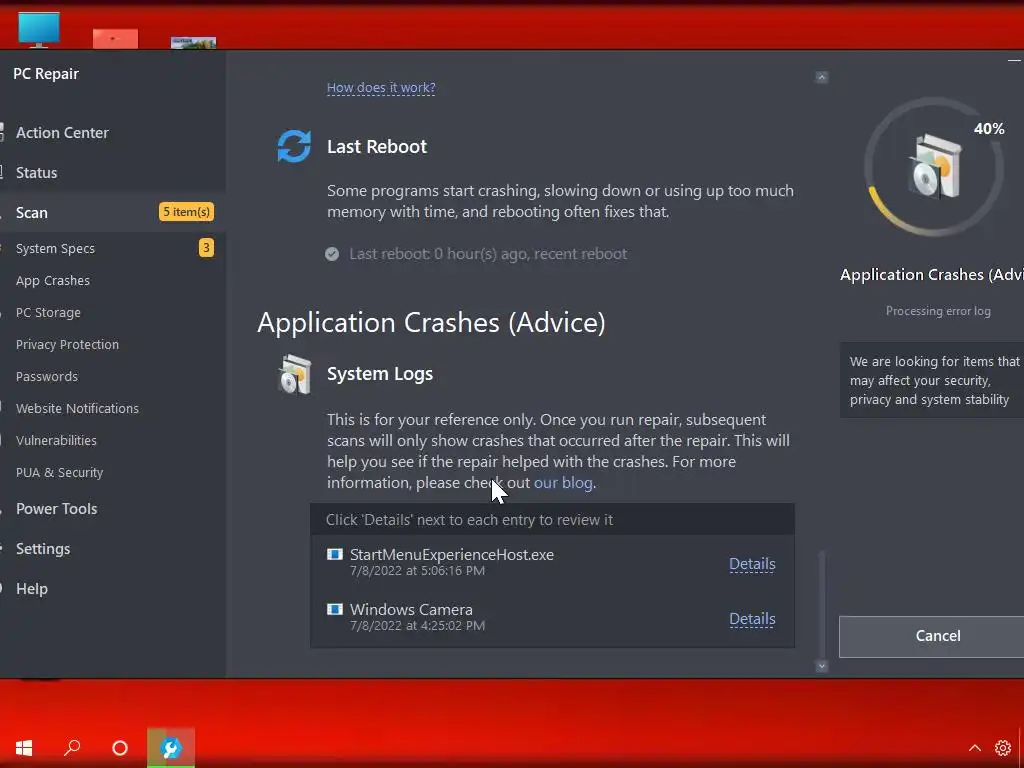Click the last reboot status line
Image resolution: width=1024 pixels, height=768 pixels.
pos(488,254)
